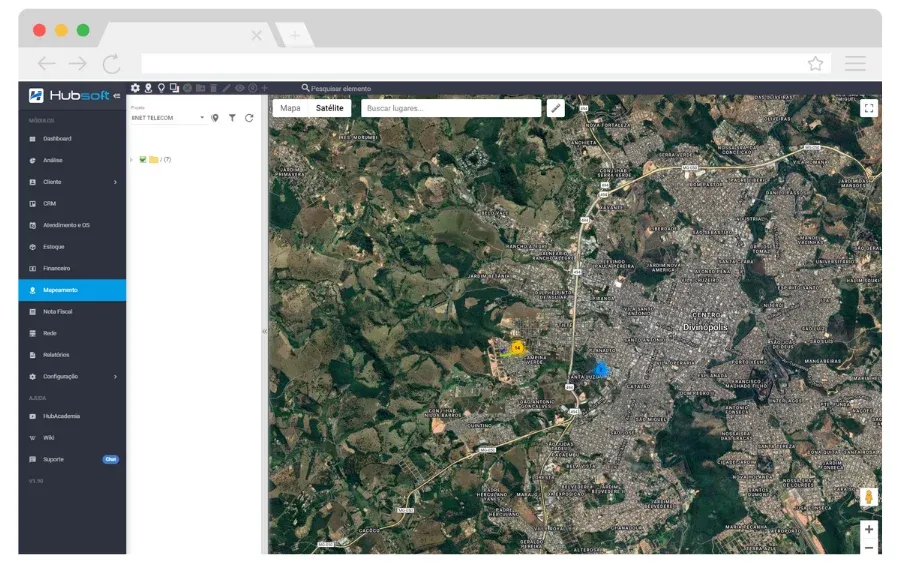Click the greyed circle cancel icon
Screen dimensions: 900x563
(187, 88)
